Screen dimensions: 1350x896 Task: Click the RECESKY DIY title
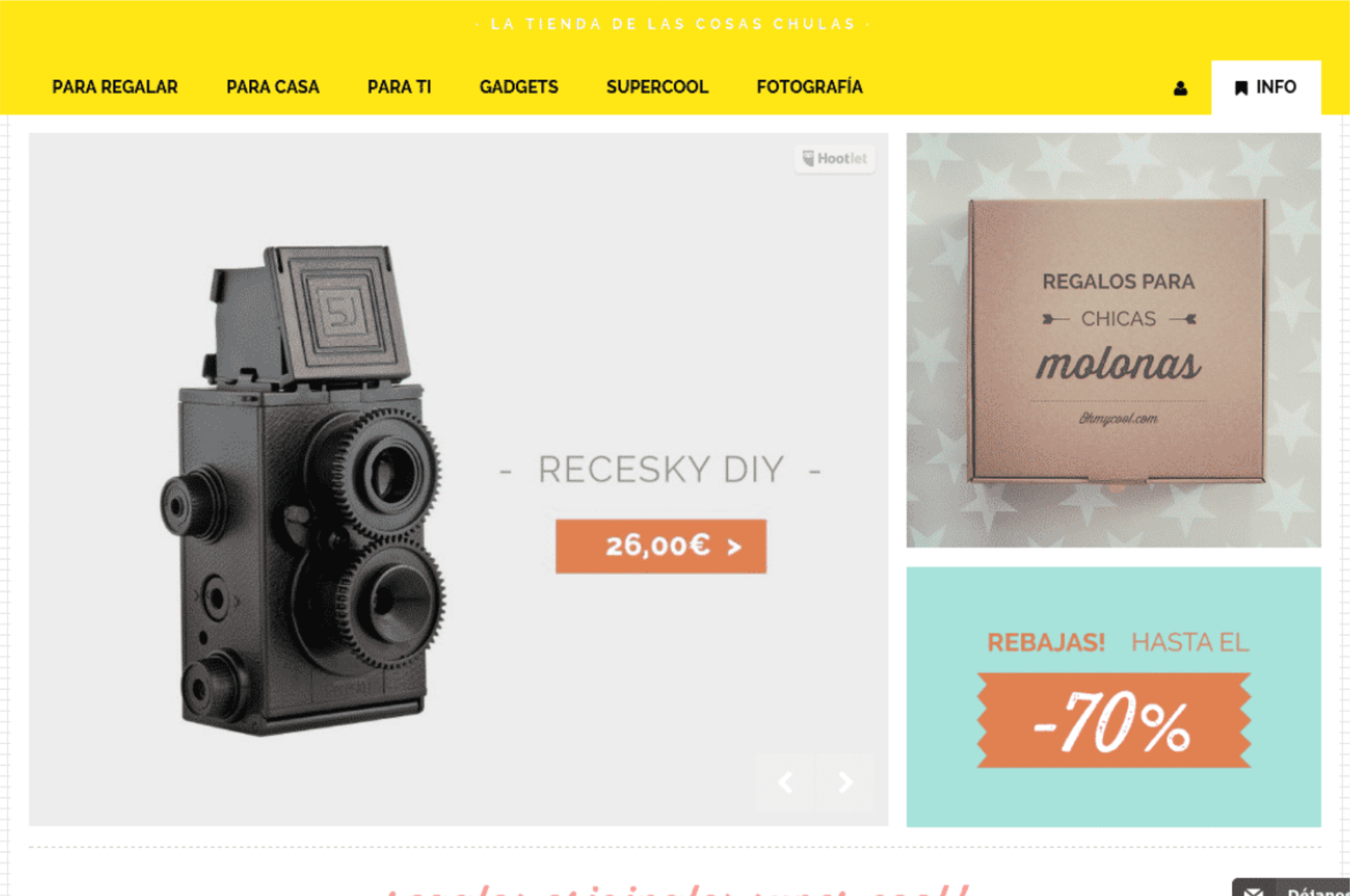coord(660,469)
